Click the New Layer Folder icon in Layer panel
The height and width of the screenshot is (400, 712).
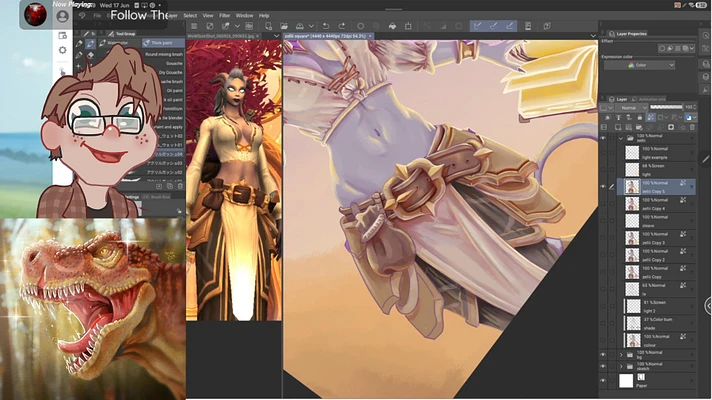pos(639,128)
